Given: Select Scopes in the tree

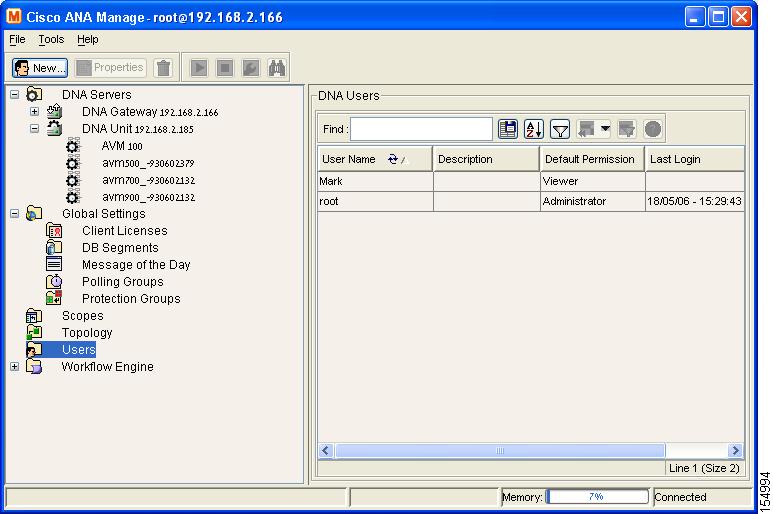Looking at the screenshot, I should (x=83, y=316).
